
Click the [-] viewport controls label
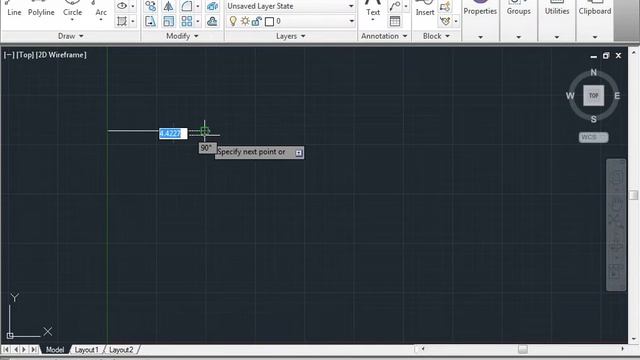pyautogui.click(x=9, y=55)
